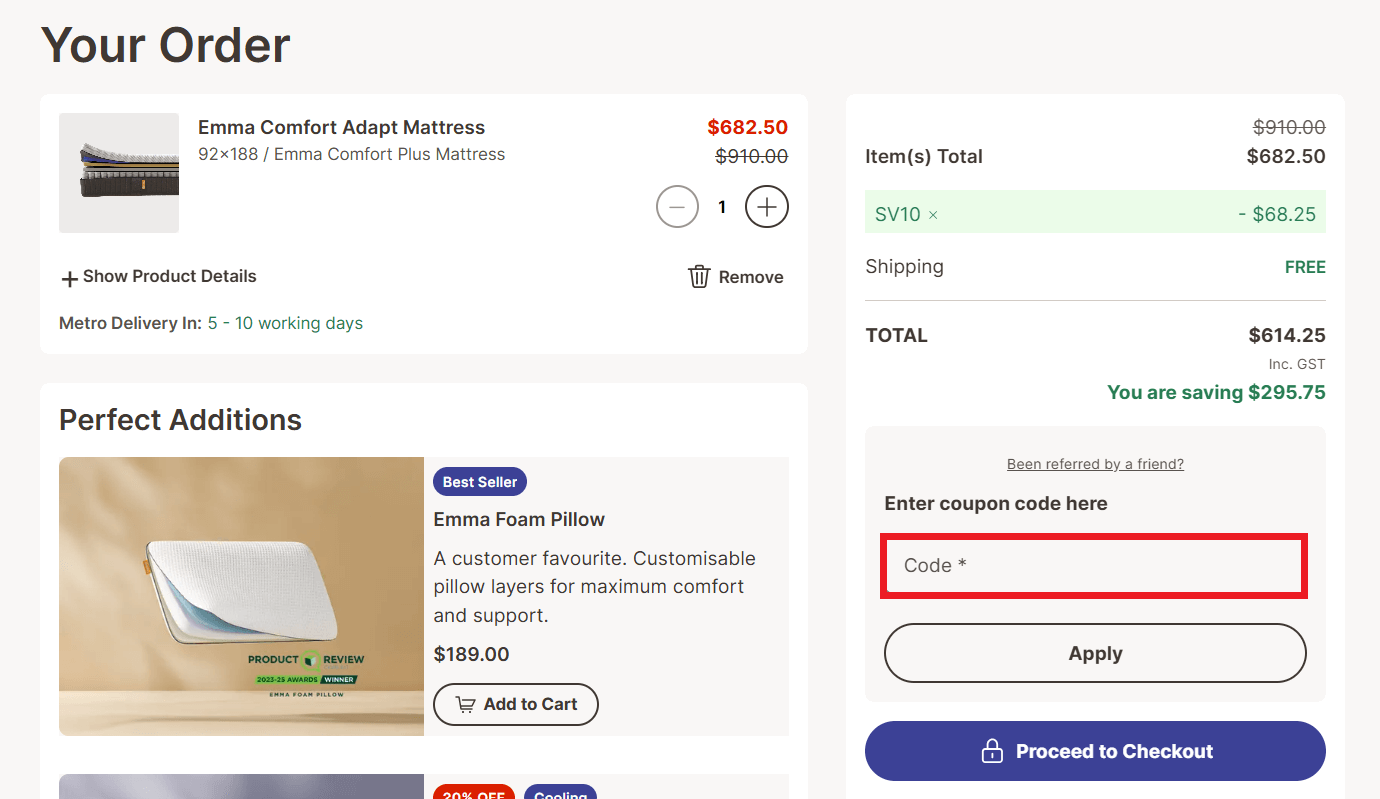The height and width of the screenshot is (799, 1380).
Task: Click the Best Seller badge
Action: (479, 481)
